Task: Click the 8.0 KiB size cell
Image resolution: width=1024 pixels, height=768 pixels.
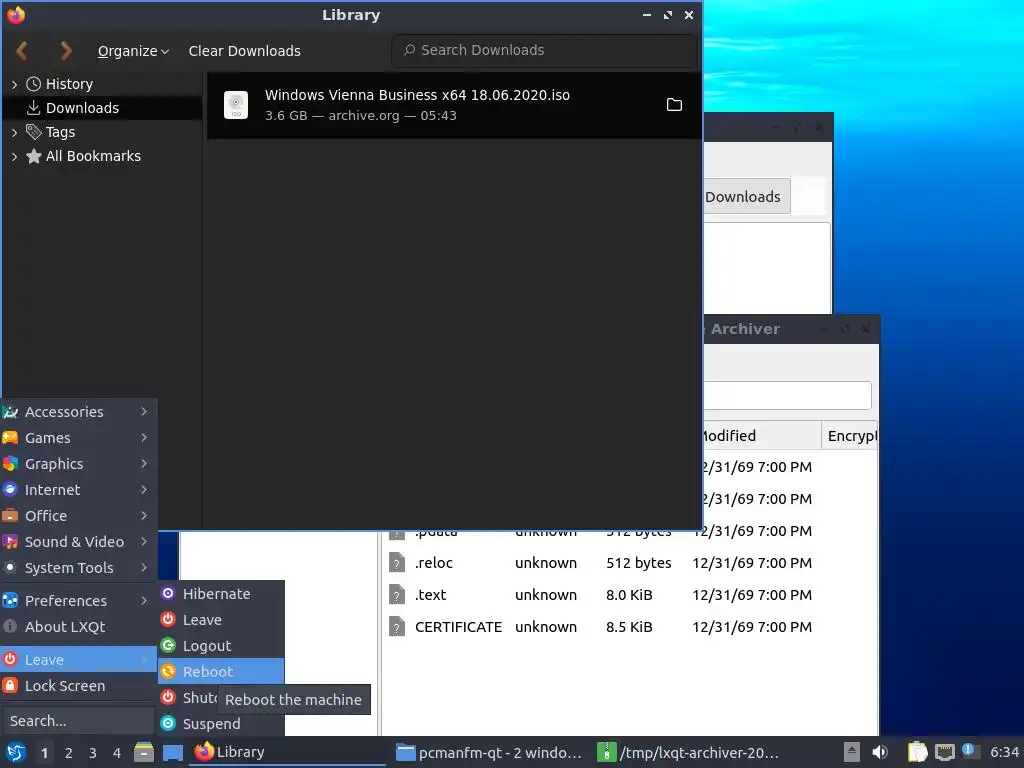Action: click(629, 595)
